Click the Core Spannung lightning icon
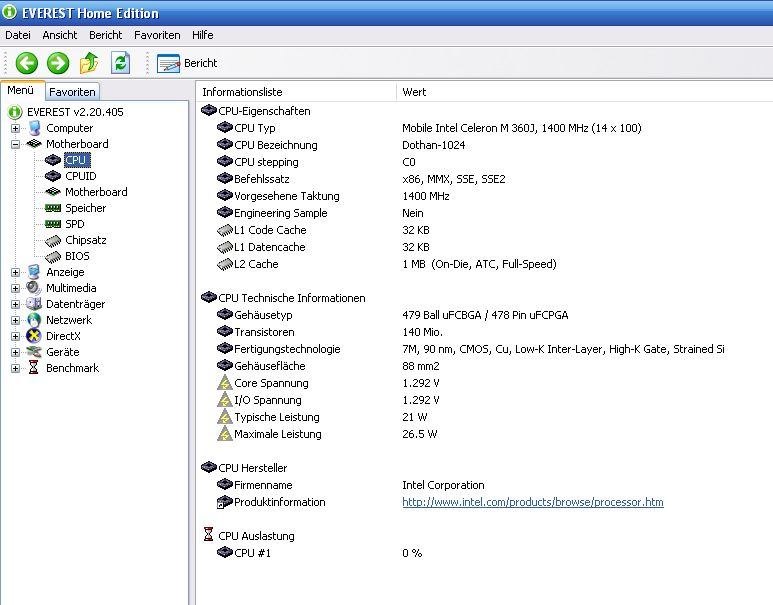The image size is (773, 605). pyautogui.click(x=225, y=383)
